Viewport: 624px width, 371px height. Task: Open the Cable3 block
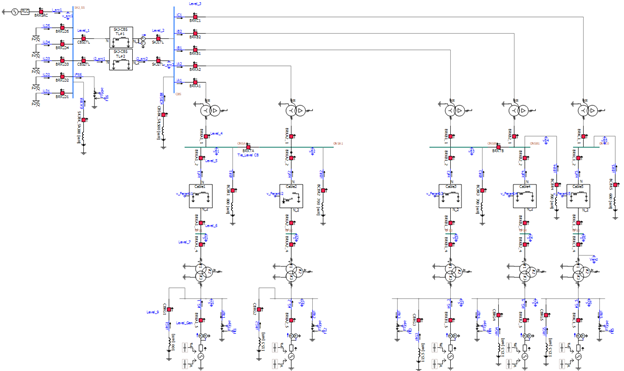[x=450, y=196]
